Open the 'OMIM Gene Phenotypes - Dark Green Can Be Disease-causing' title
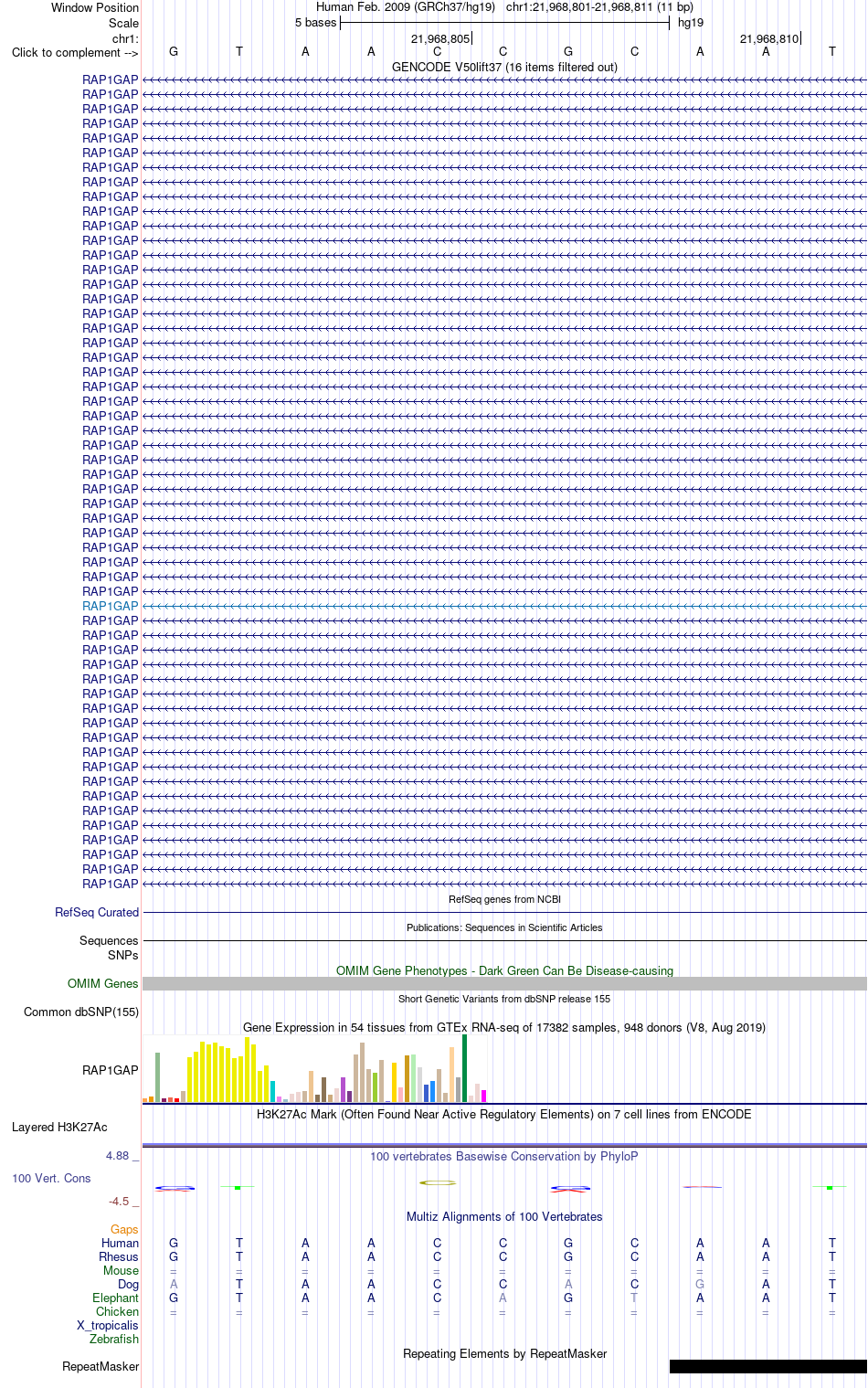Viewport: 868px width, 1388px height. 504,970
